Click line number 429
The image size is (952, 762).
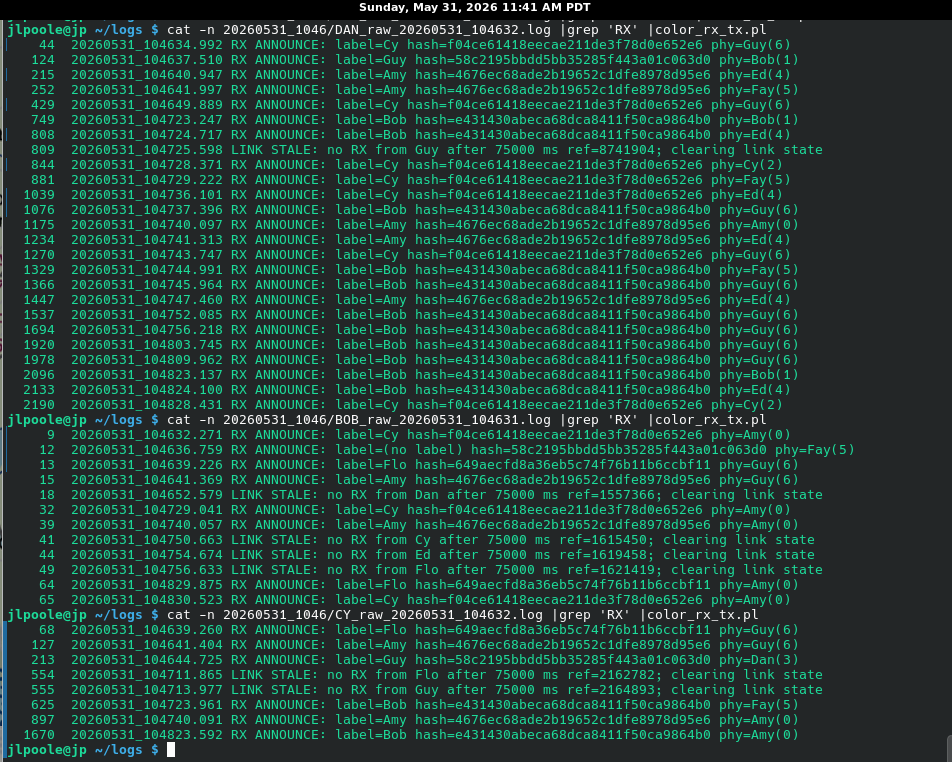(x=42, y=105)
